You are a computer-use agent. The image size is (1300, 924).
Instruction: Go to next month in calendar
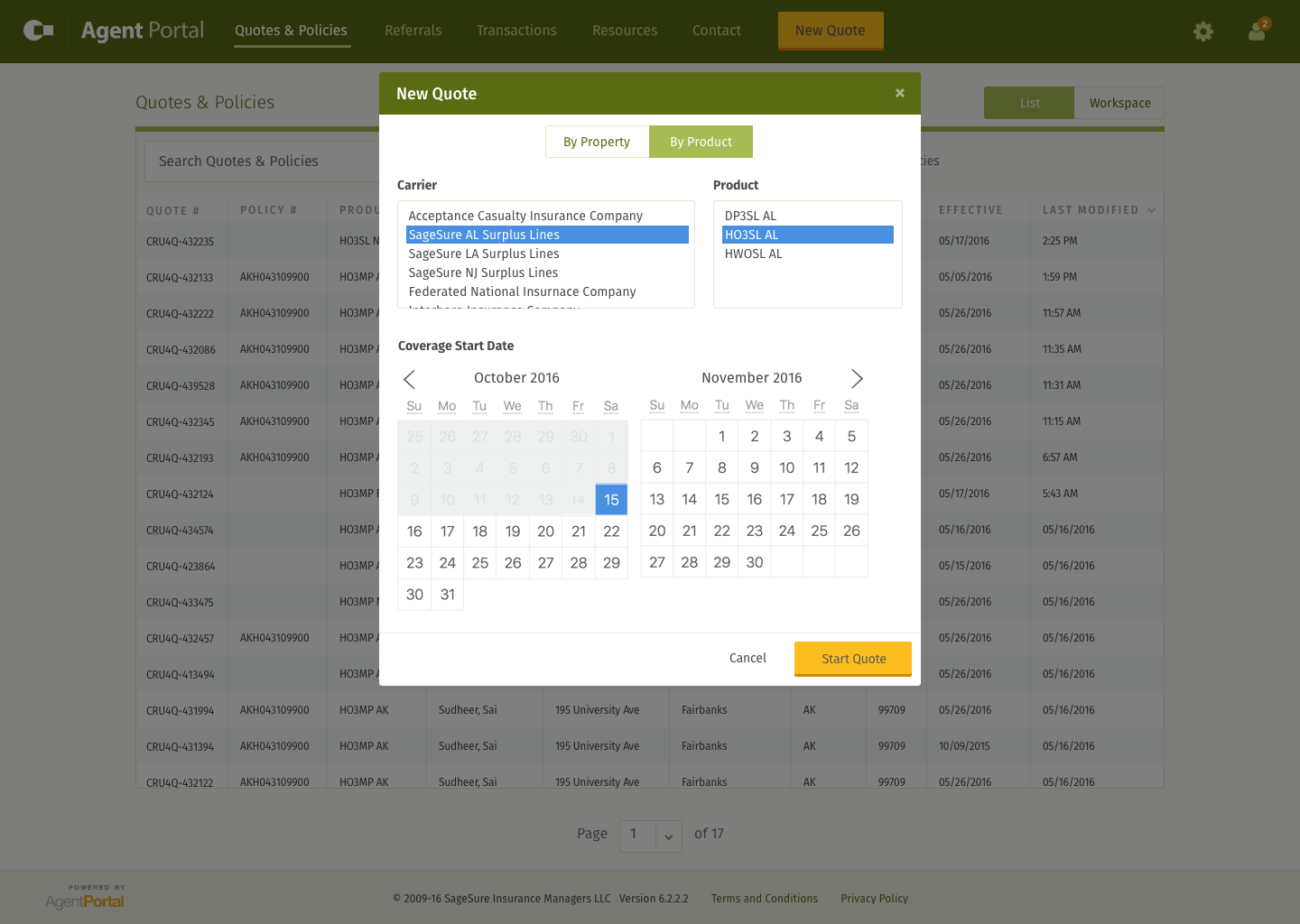pyautogui.click(x=857, y=379)
